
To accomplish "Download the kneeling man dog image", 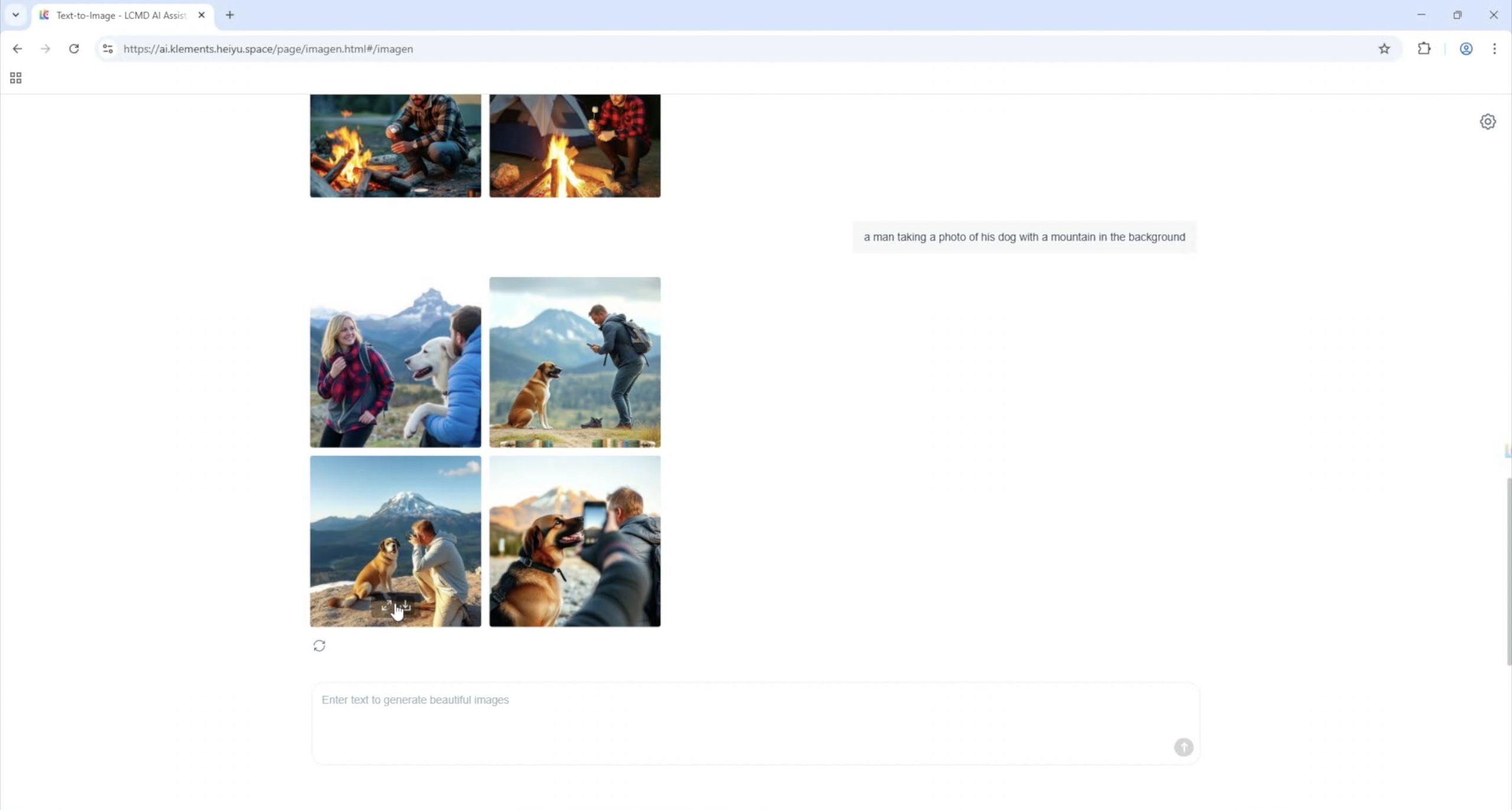I will pos(406,606).
